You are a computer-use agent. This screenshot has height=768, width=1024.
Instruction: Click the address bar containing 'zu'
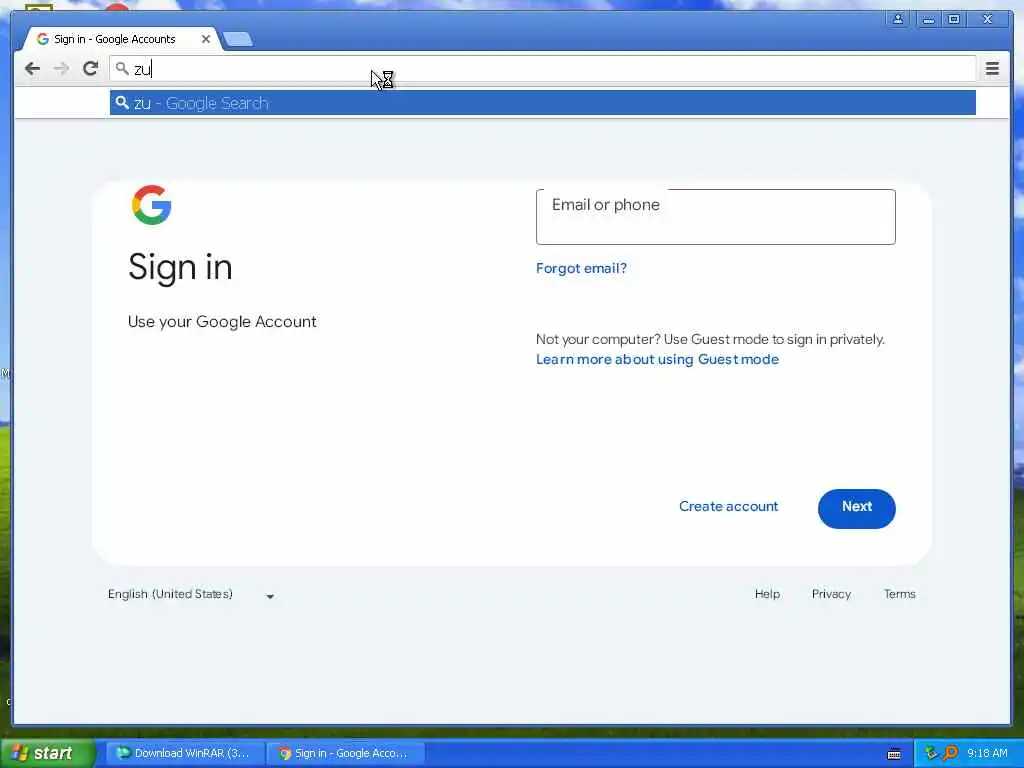(x=542, y=69)
